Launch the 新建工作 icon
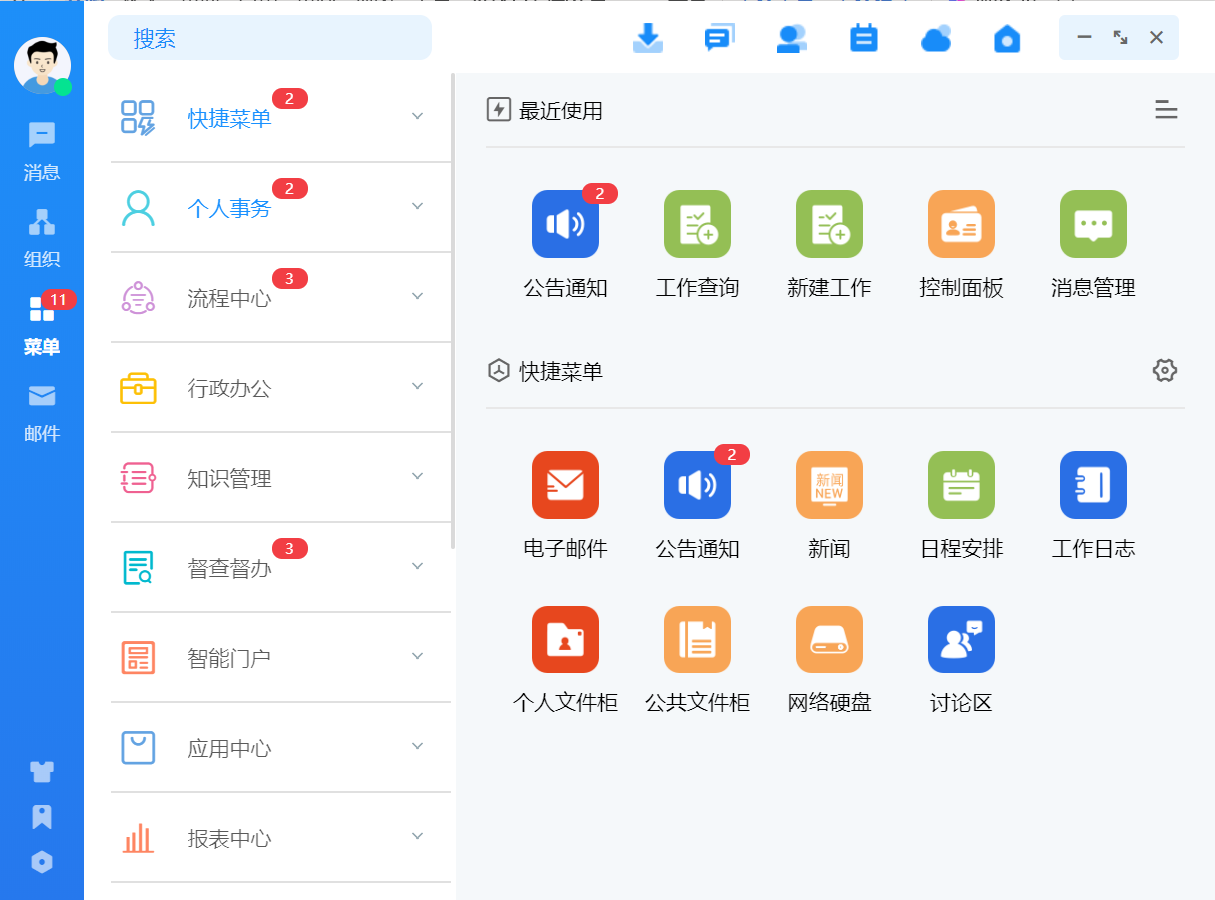Screen dimensions: 1215x900 [829, 224]
